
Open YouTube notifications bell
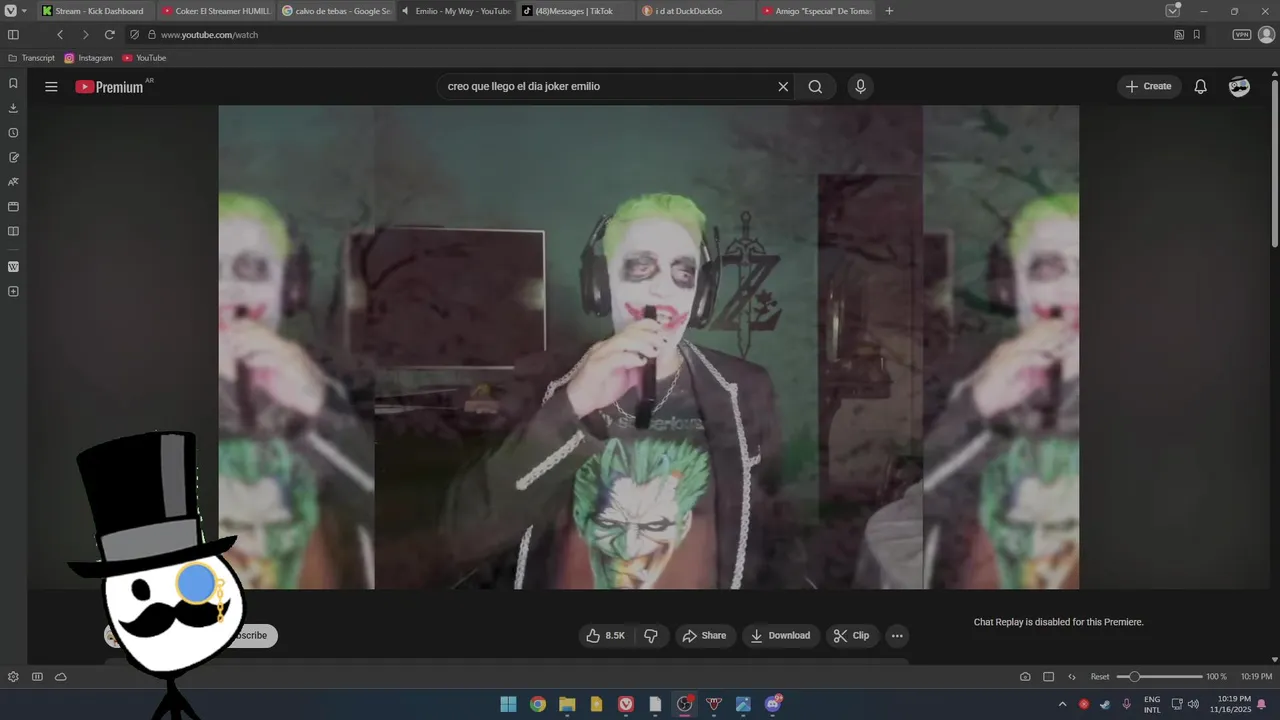click(1201, 86)
